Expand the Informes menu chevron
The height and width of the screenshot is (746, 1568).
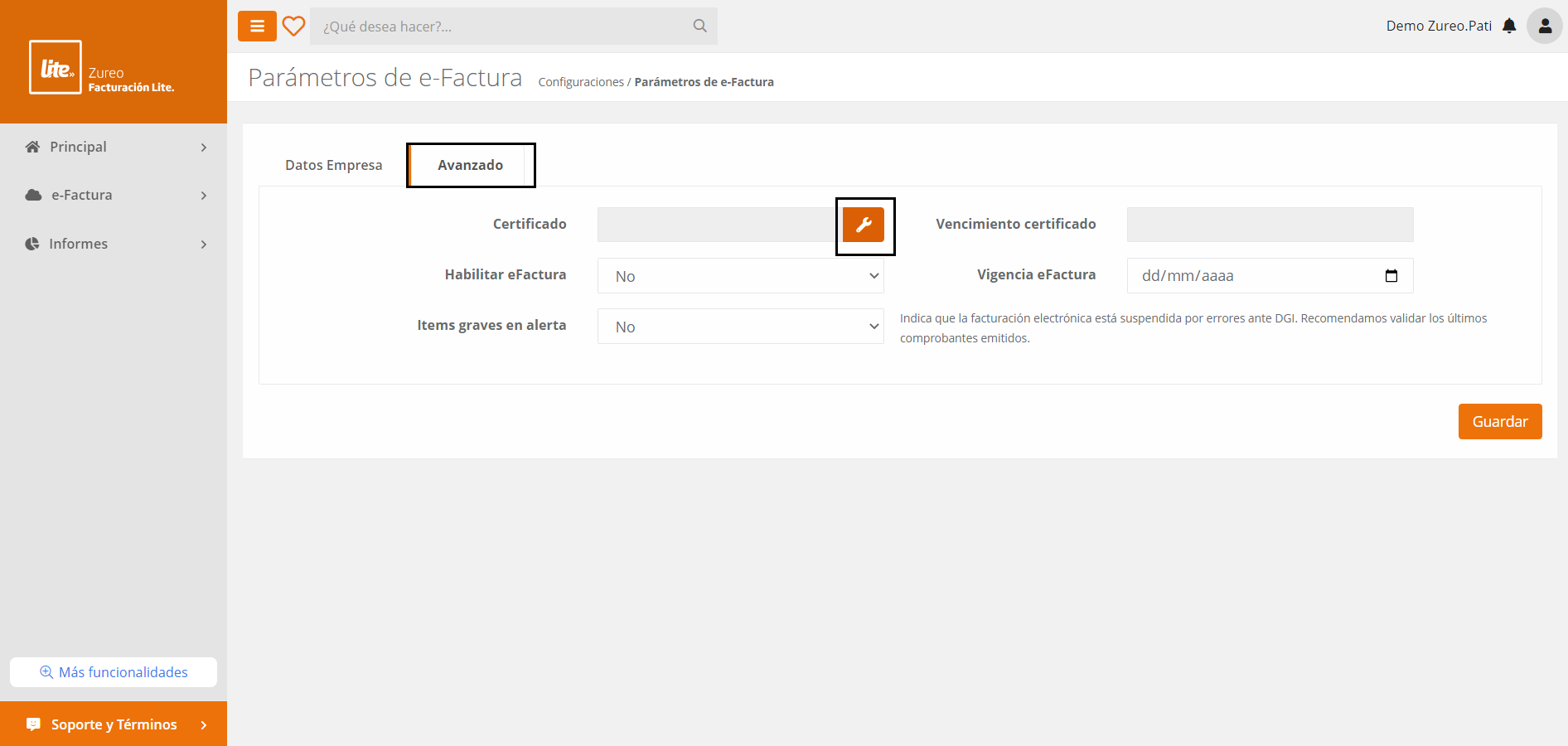tap(204, 245)
